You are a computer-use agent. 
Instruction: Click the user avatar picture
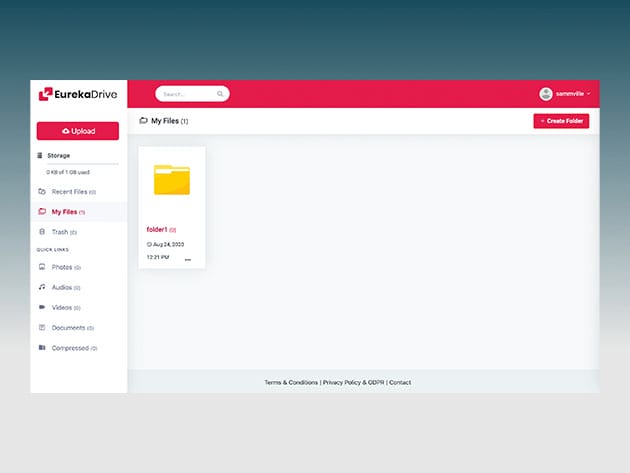[546, 94]
